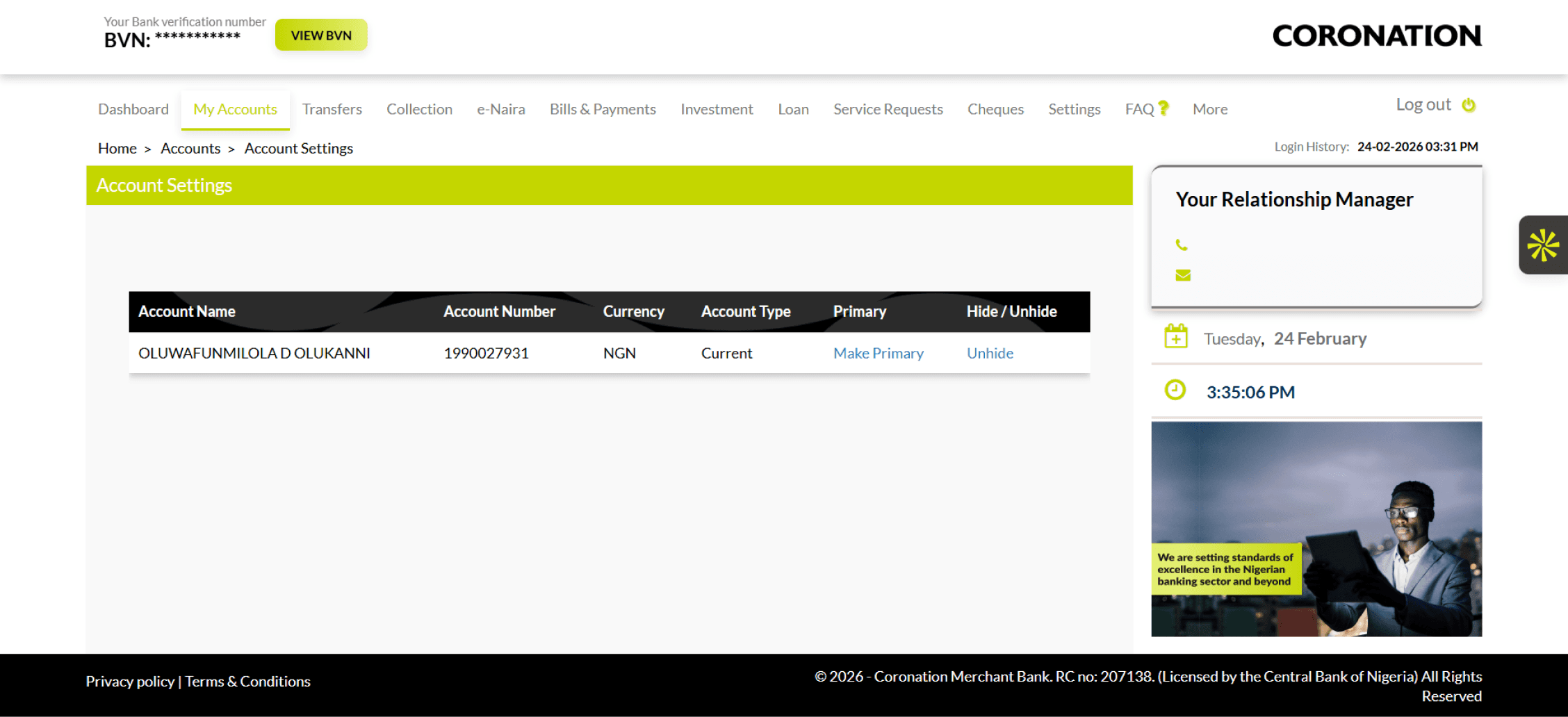Screen dimensions: 1568x717
Task: Click the Log out link
Action: click(1423, 105)
